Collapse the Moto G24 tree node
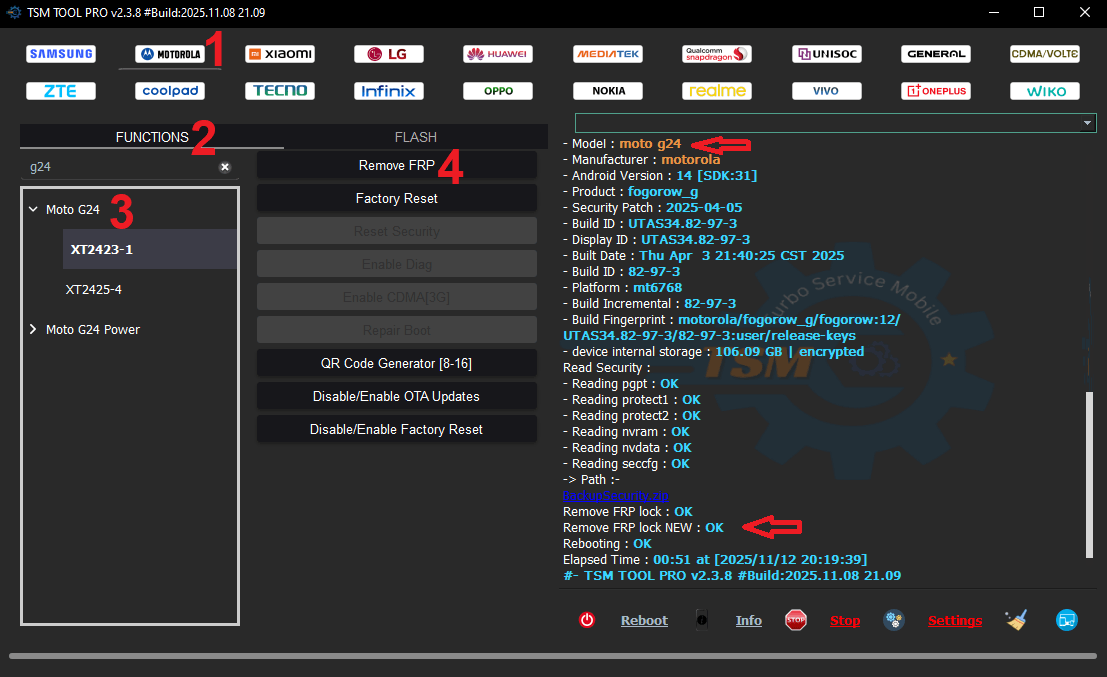 (34, 210)
